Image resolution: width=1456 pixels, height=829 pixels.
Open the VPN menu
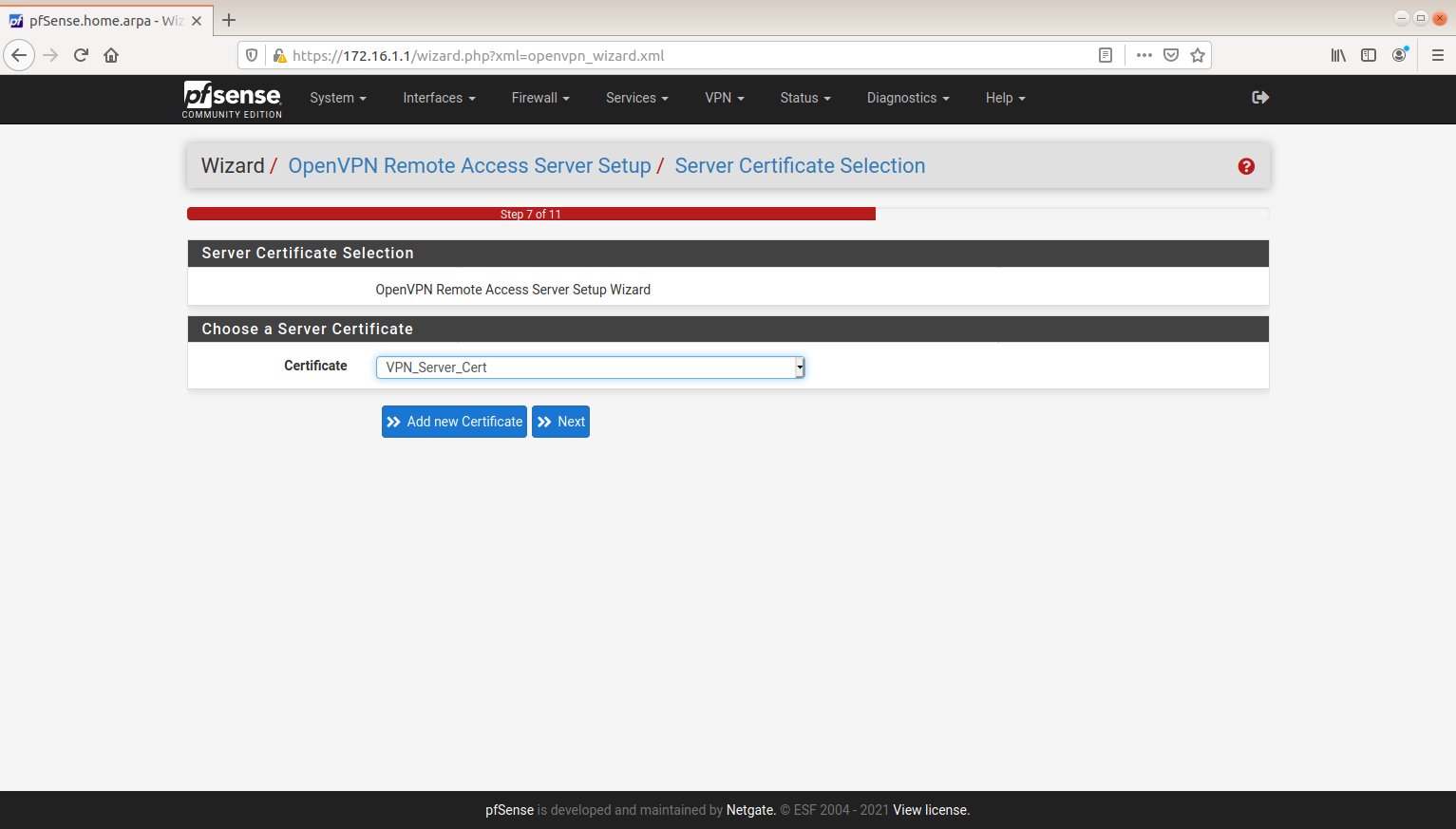click(x=725, y=98)
